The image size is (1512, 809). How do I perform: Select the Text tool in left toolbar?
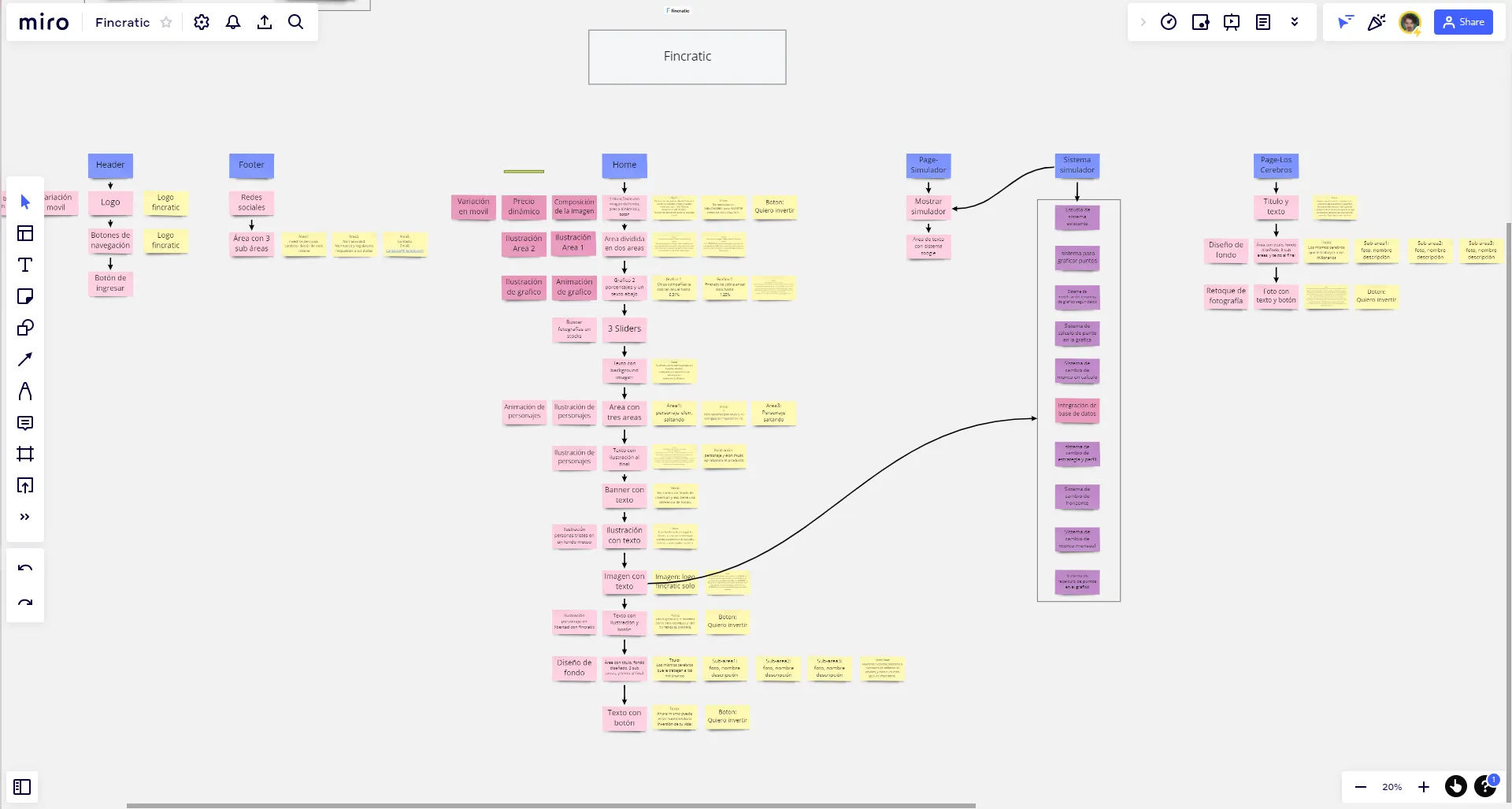pos(25,265)
